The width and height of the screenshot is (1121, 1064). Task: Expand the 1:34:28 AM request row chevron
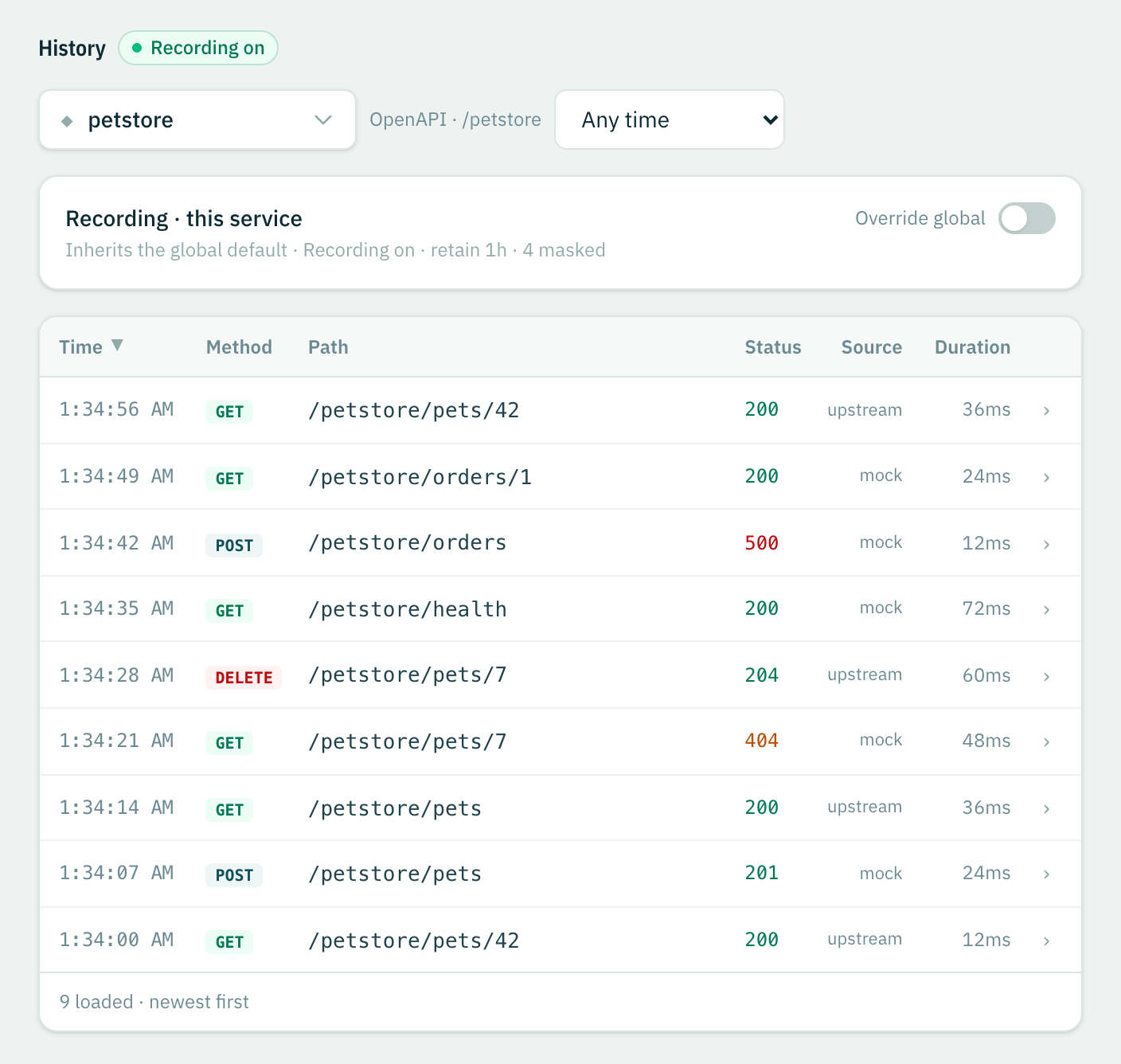pos(1046,676)
